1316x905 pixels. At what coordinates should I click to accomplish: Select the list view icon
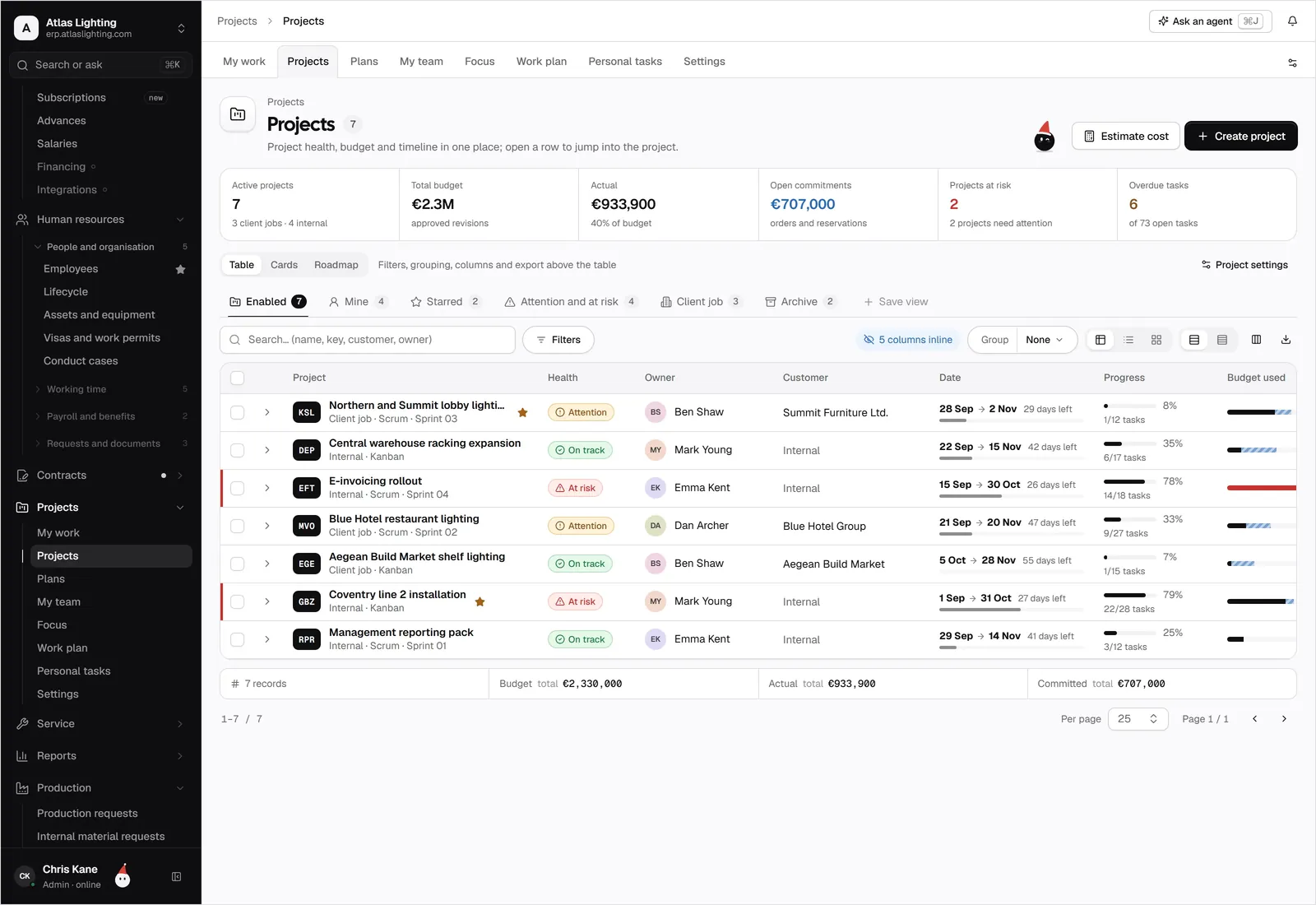coord(1128,340)
